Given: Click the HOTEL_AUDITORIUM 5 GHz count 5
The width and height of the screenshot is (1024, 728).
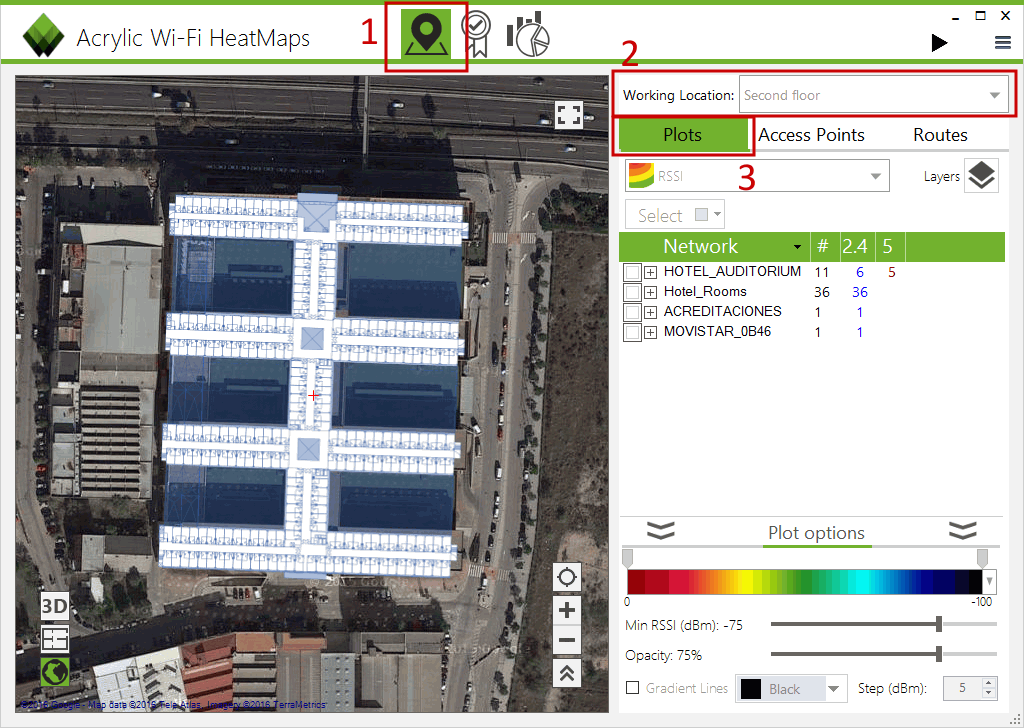Looking at the screenshot, I should coord(891,272).
